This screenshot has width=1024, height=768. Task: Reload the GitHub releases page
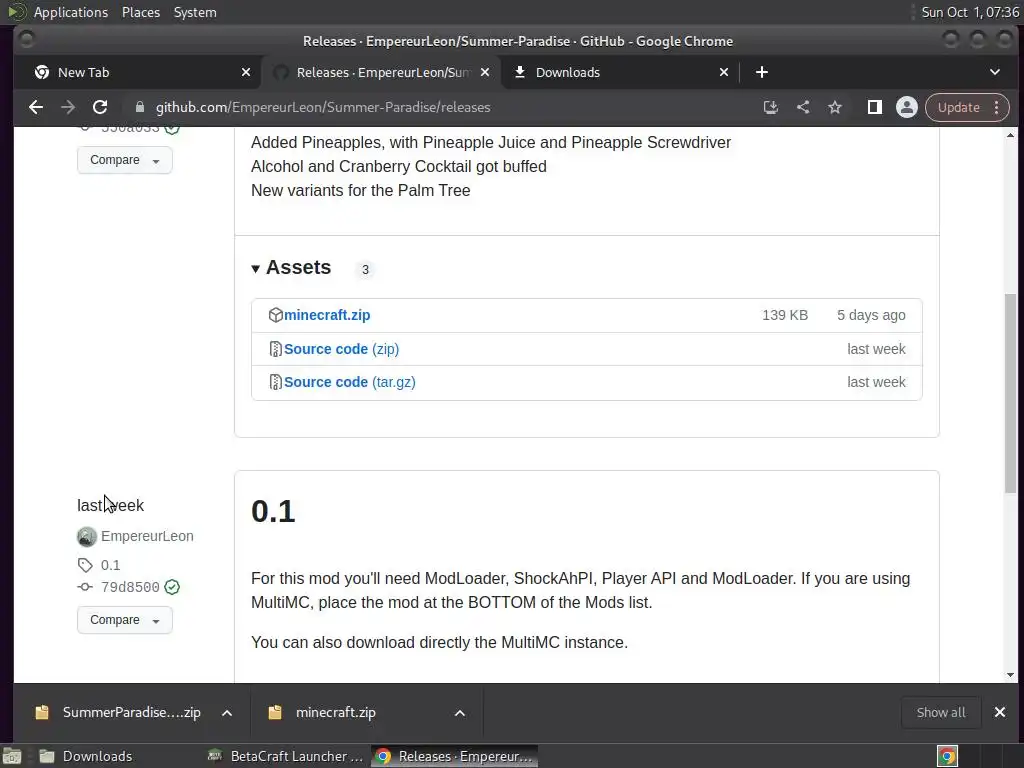point(100,107)
